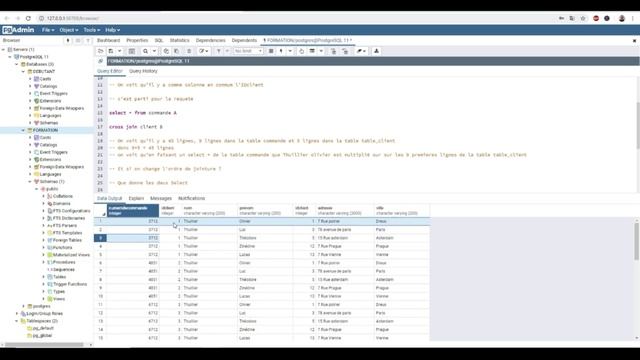Open the Edit pencil dropdown

pos(203,51)
